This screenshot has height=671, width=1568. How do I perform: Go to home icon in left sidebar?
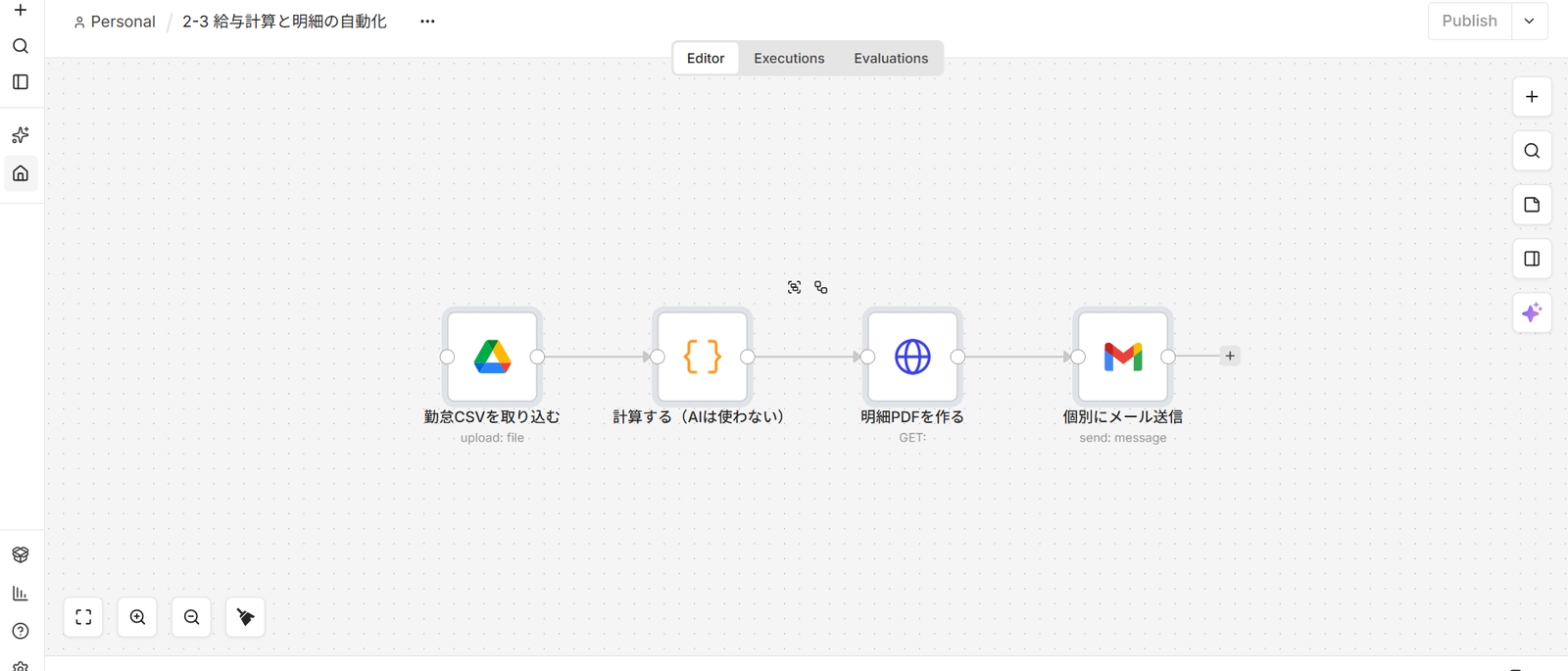tap(21, 174)
